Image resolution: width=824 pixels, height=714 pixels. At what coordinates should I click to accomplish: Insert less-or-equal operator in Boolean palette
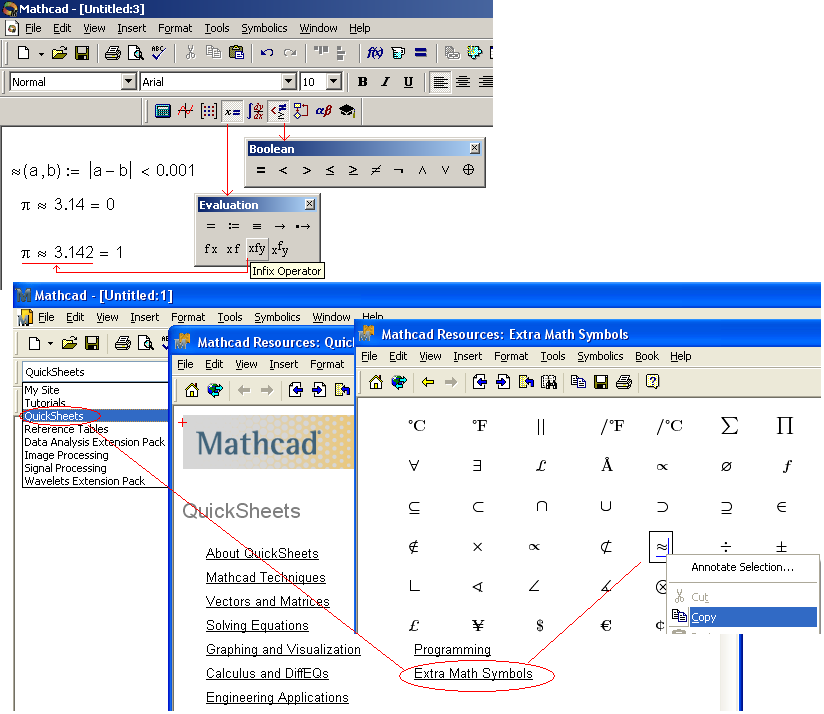(x=329, y=170)
